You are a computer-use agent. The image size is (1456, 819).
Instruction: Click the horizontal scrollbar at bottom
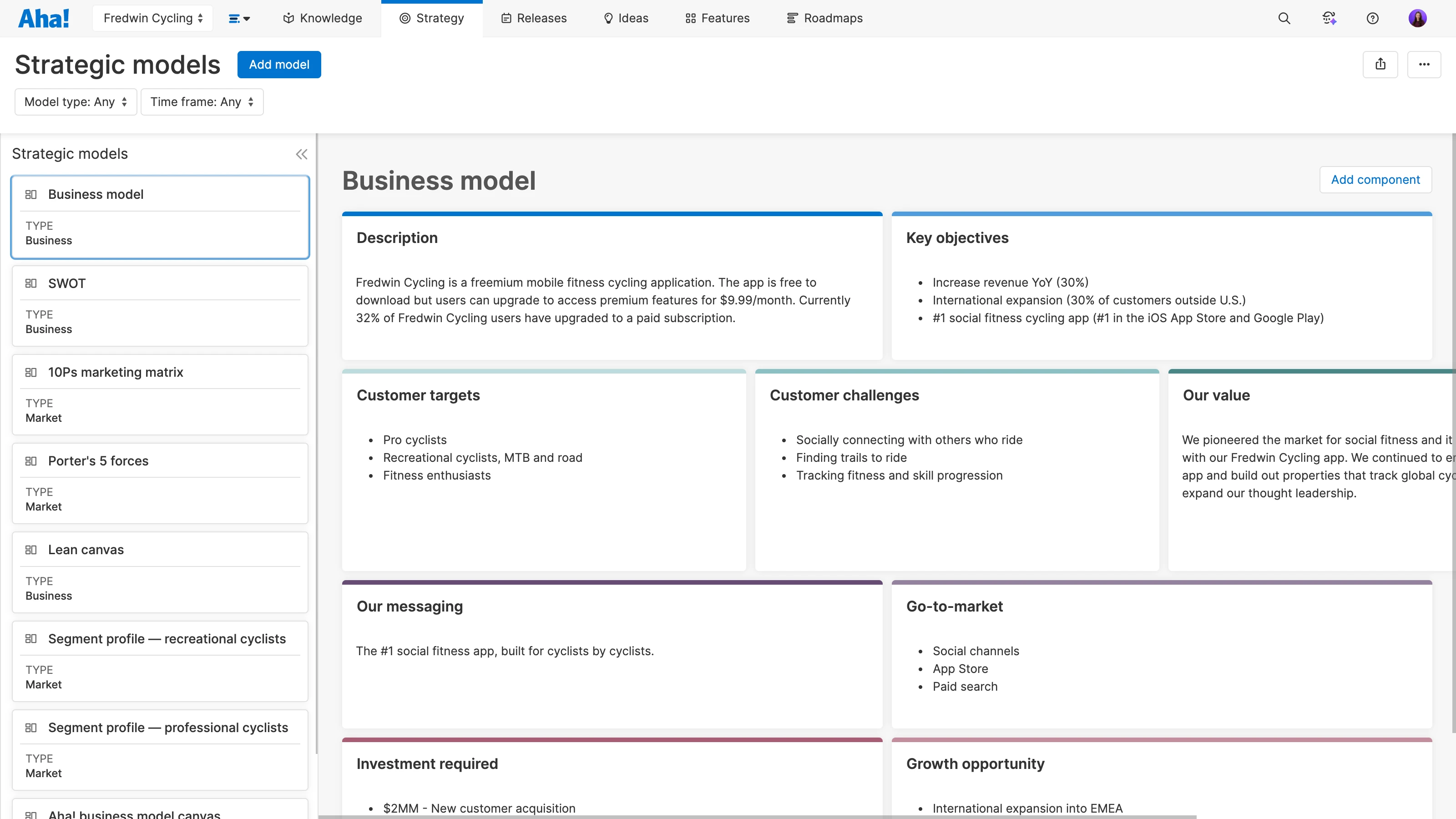point(758,817)
